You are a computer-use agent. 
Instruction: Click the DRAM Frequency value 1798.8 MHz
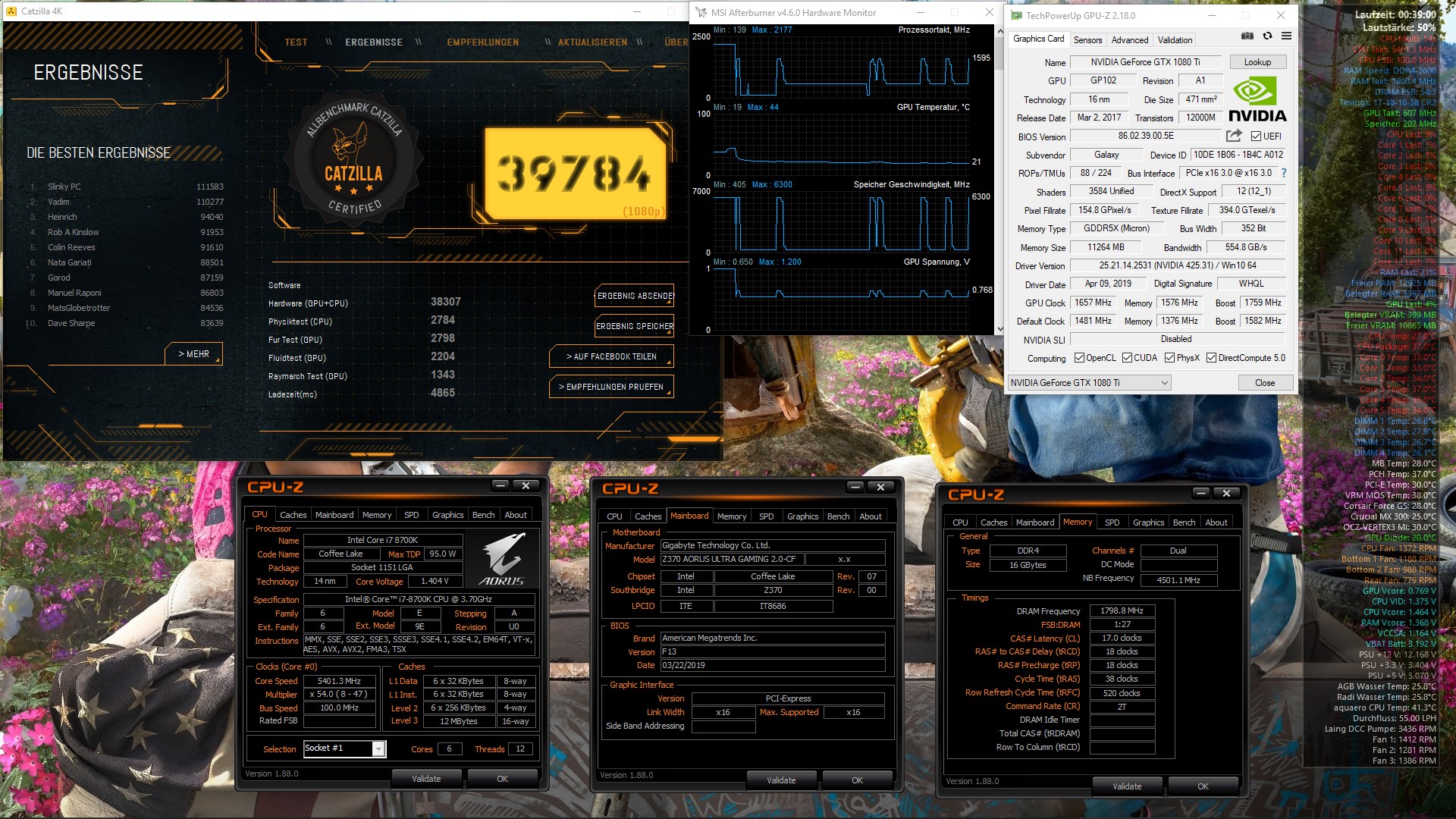pyautogui.click(x=1122, y=610)
